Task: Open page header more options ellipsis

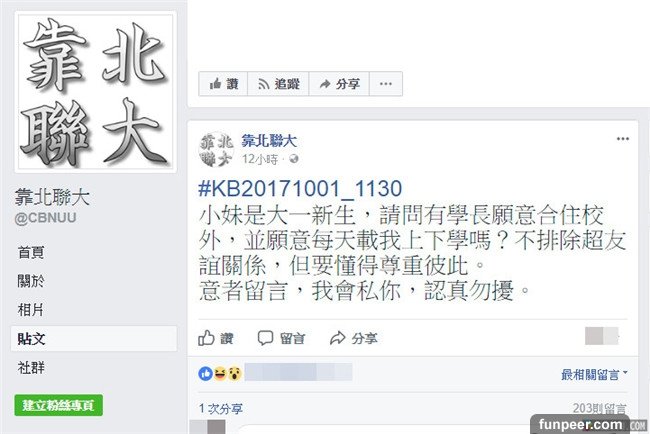Action: click(x=386, y=84)
